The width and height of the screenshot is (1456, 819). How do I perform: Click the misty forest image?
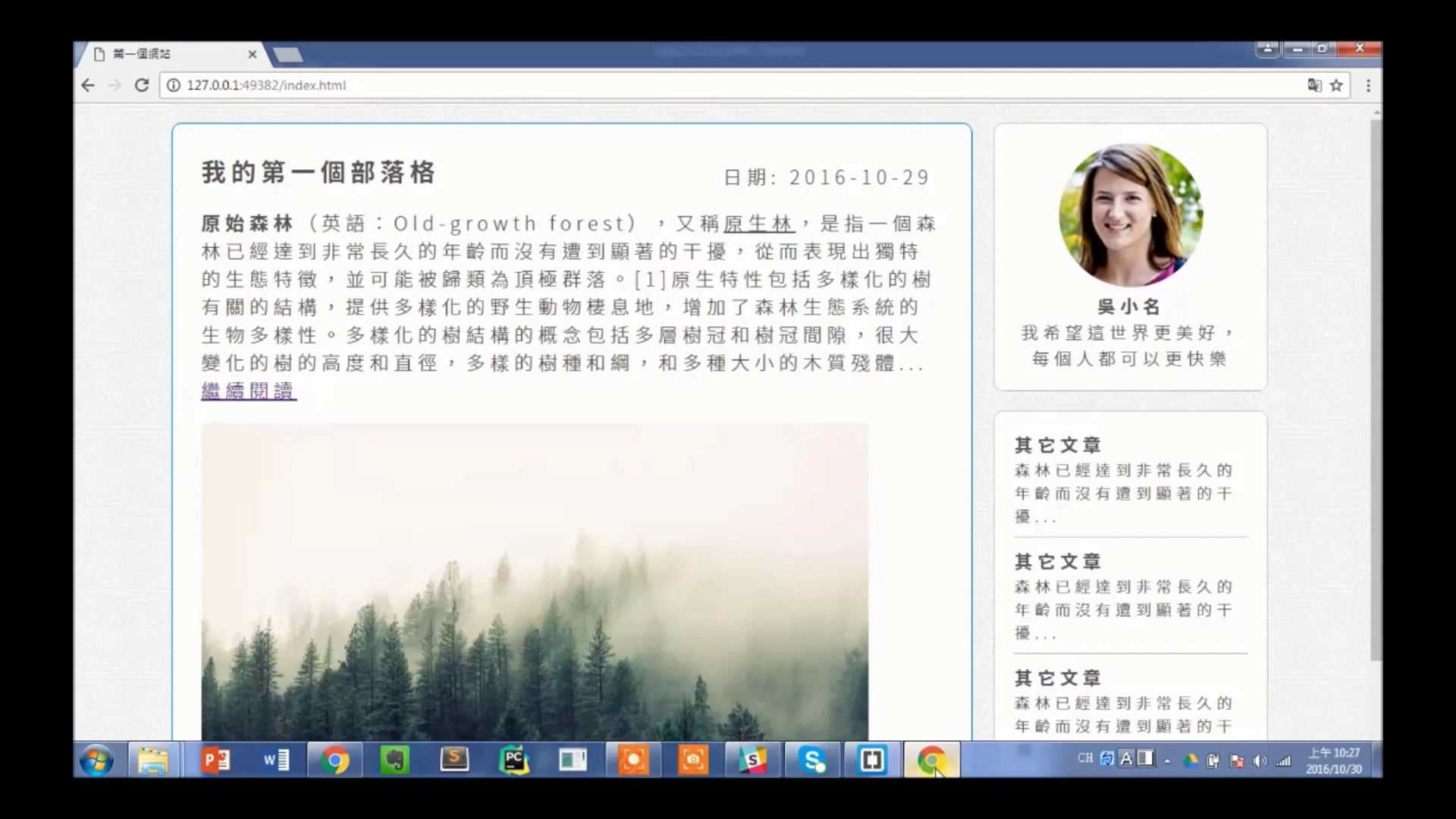tap(535, 581)
